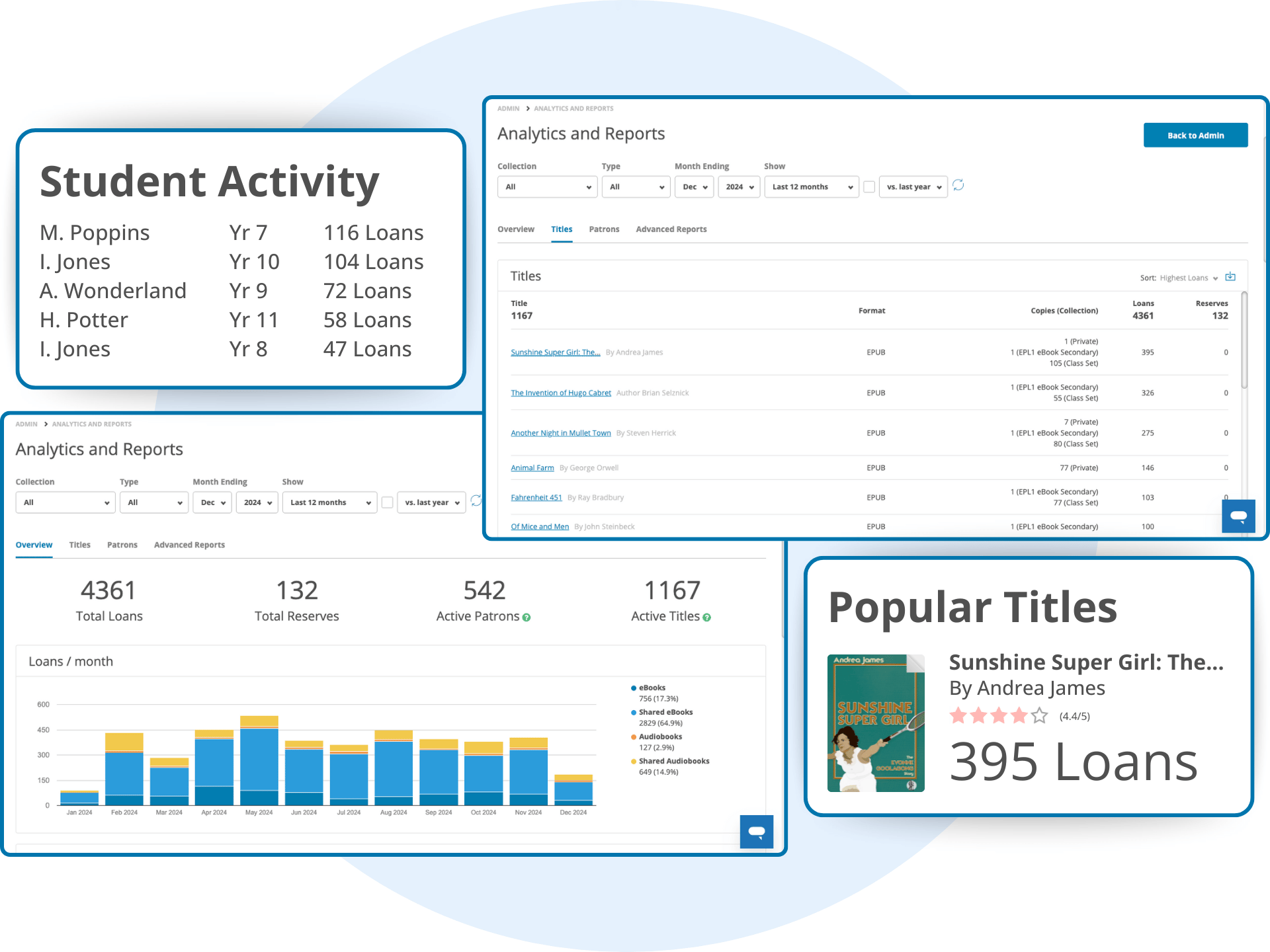
Task: Open the 2024 year selector
Action: coord(739,186)
